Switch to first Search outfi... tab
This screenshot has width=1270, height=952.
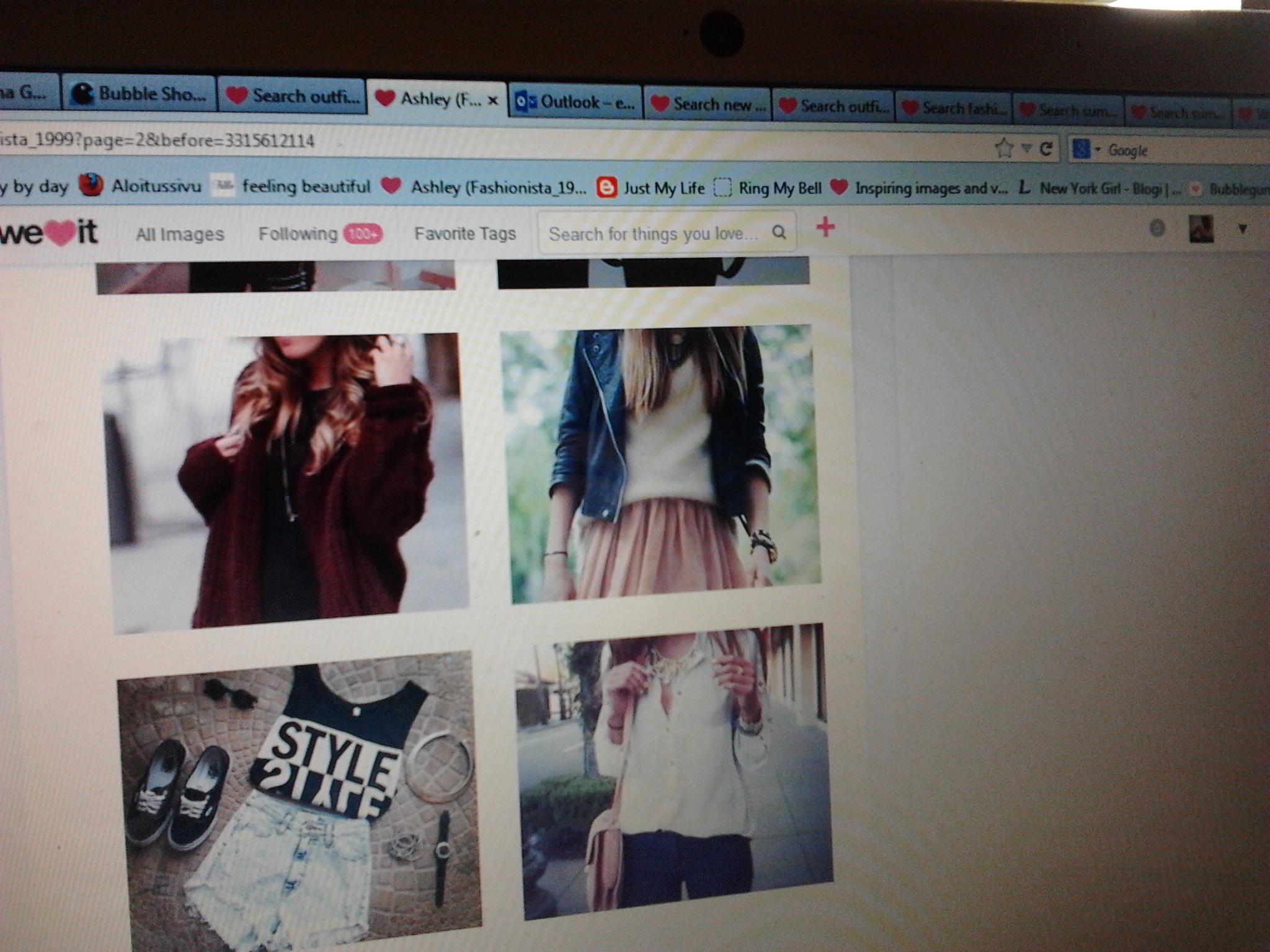293,96
